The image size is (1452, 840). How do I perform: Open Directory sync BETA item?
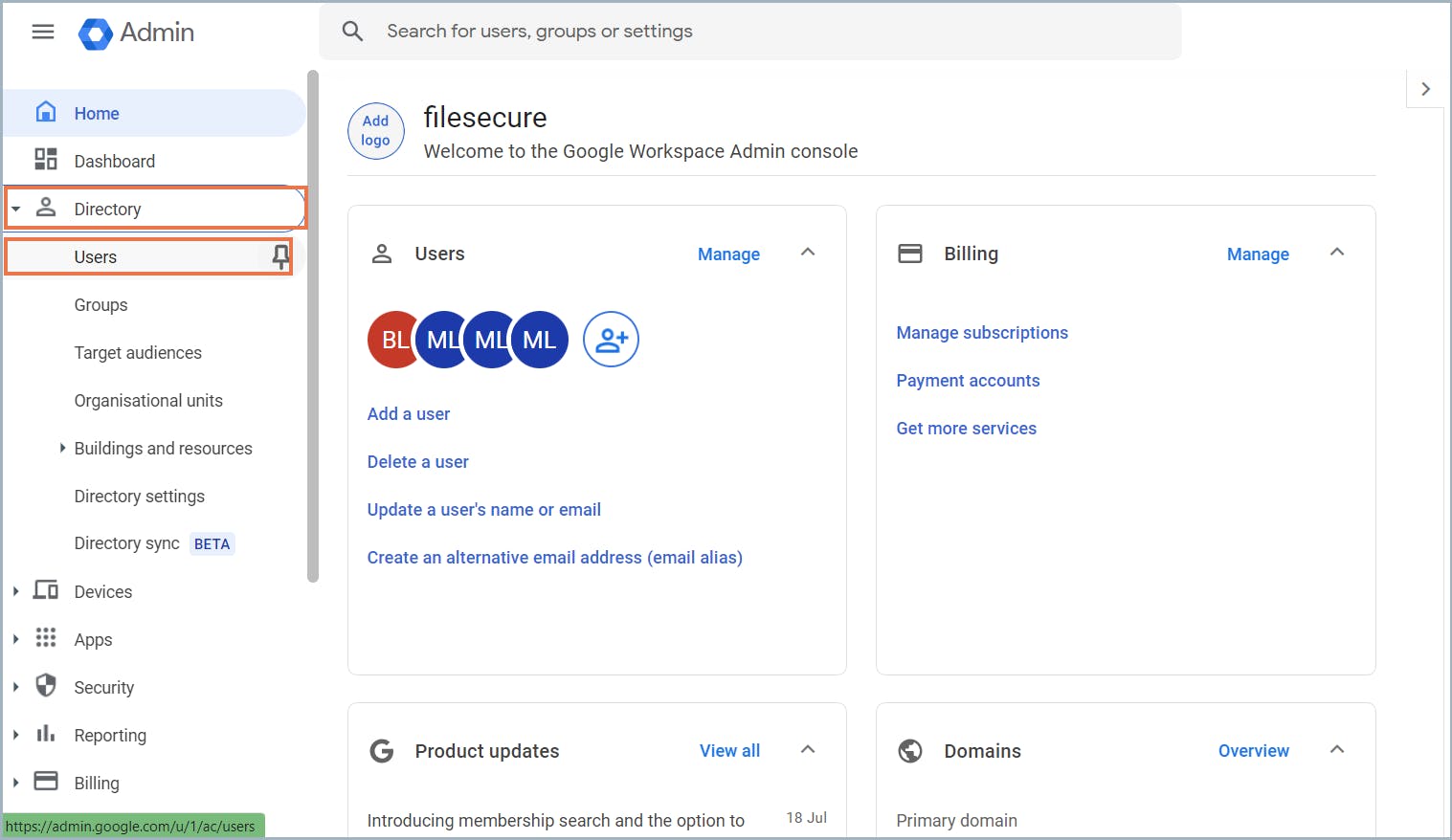pos(154,543)
